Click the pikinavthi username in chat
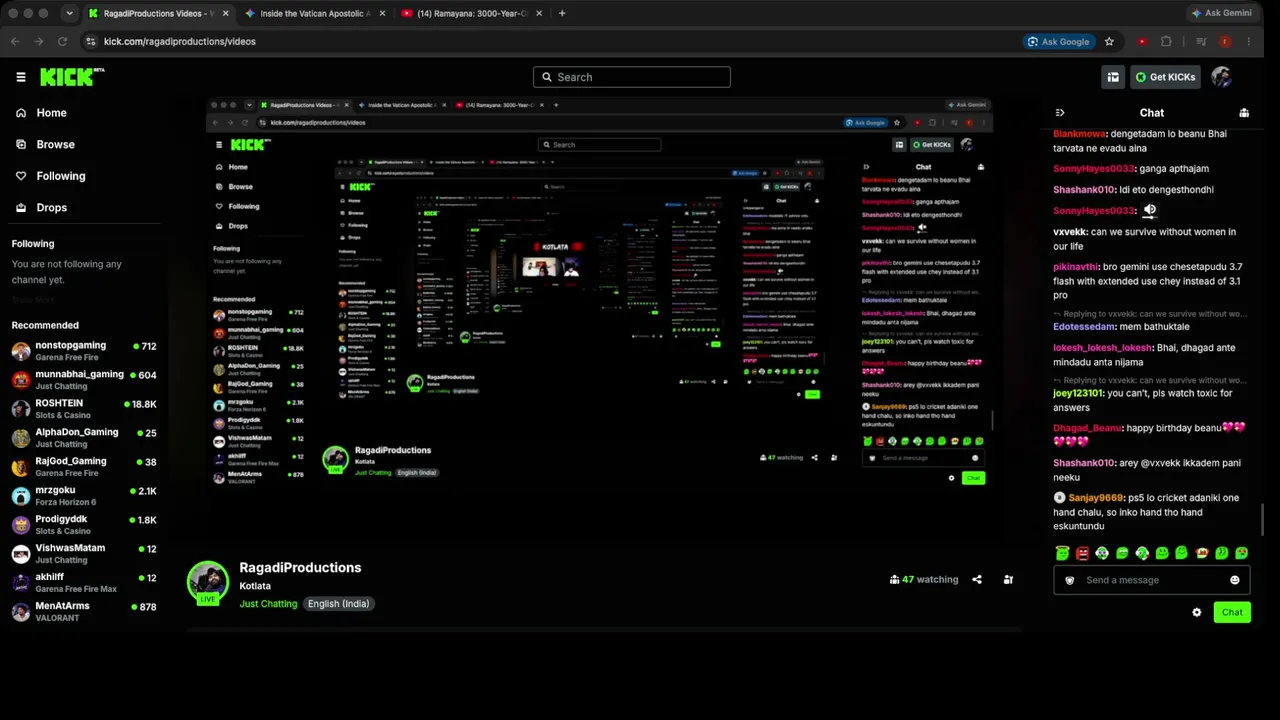 pyautogui.click(x=1075, y=267)
